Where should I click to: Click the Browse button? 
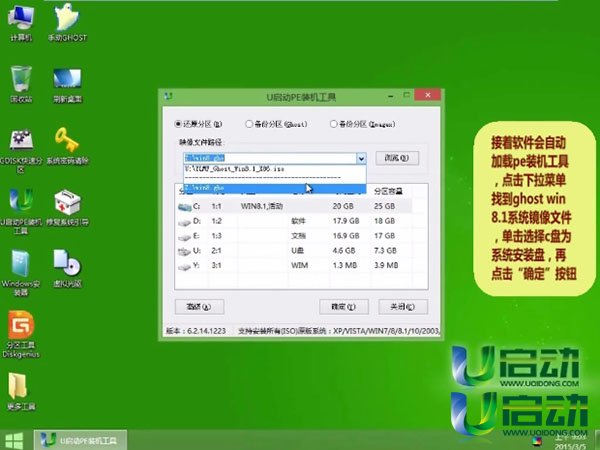pos(397,158)
